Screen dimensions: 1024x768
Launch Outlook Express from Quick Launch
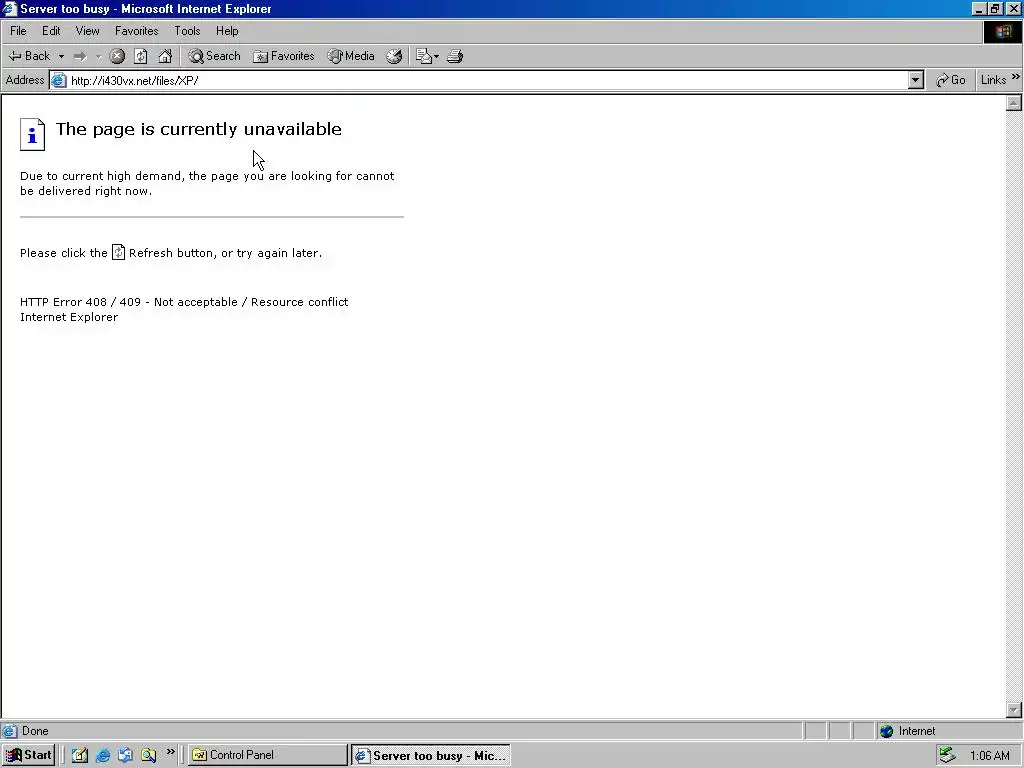click(125, 755)
